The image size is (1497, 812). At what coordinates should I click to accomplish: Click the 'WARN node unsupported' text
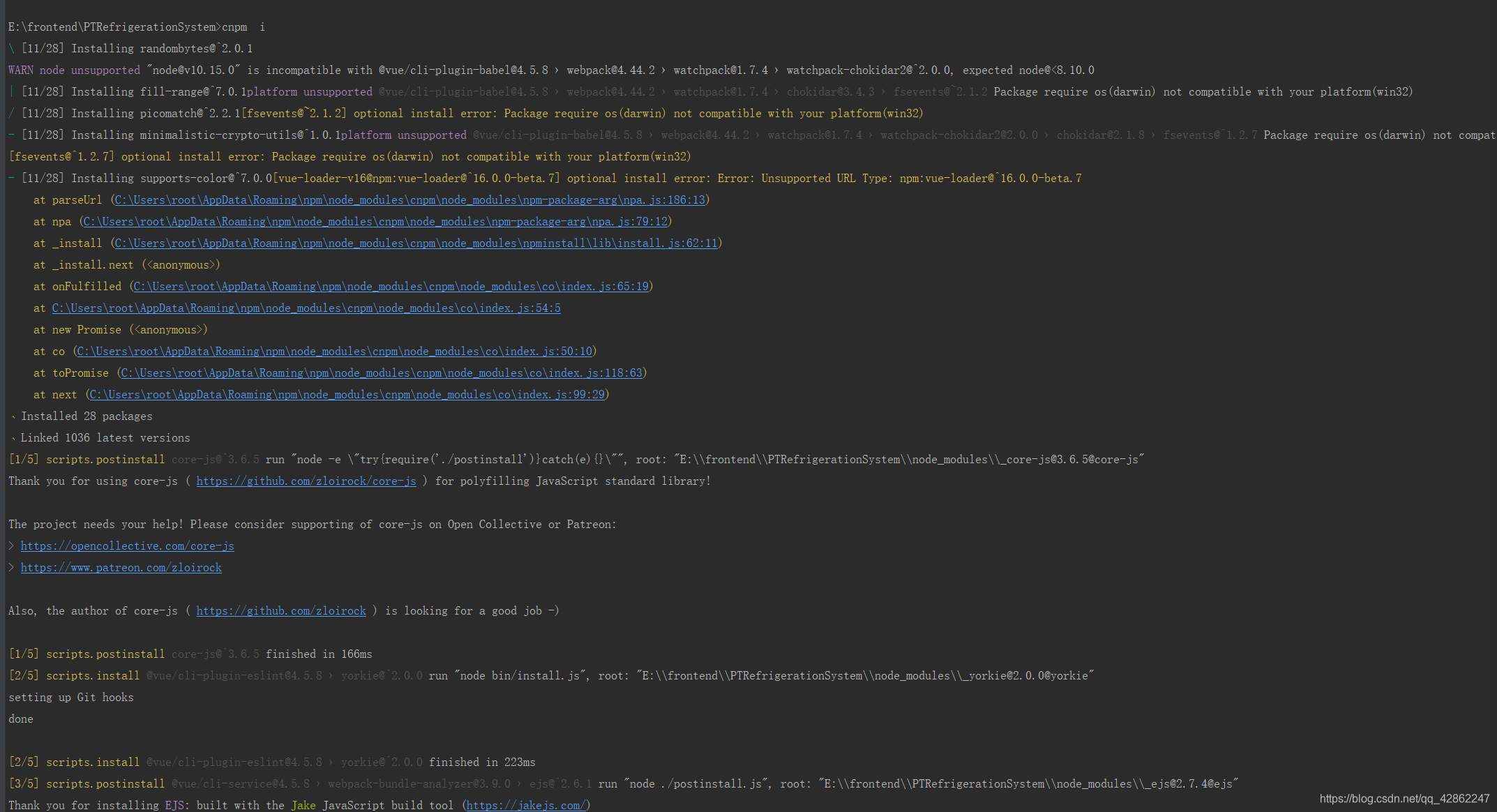(x=74, y=70)
